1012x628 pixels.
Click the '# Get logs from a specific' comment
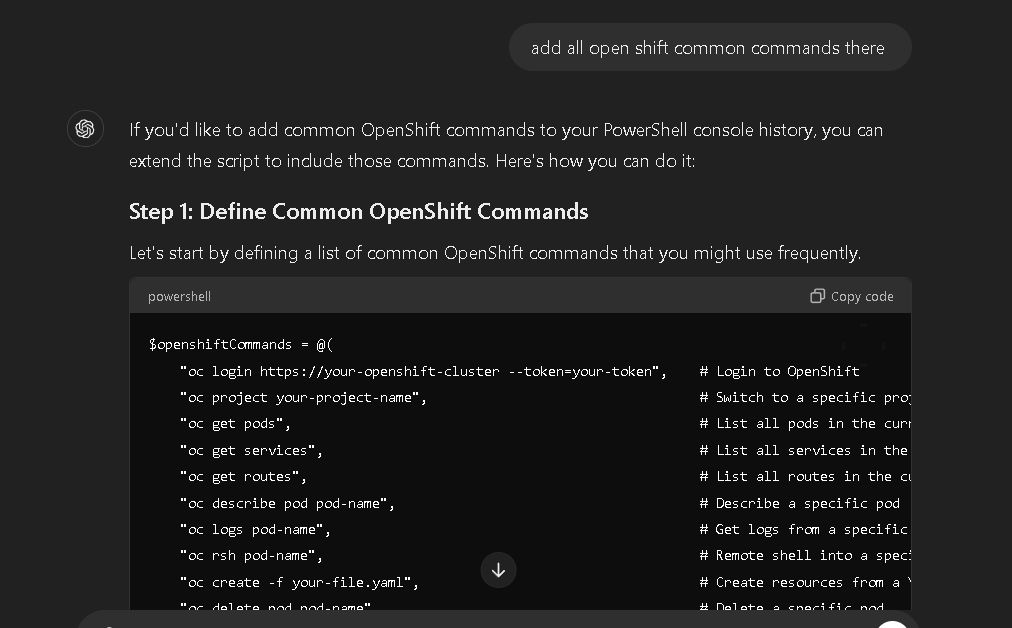(805, 530)
